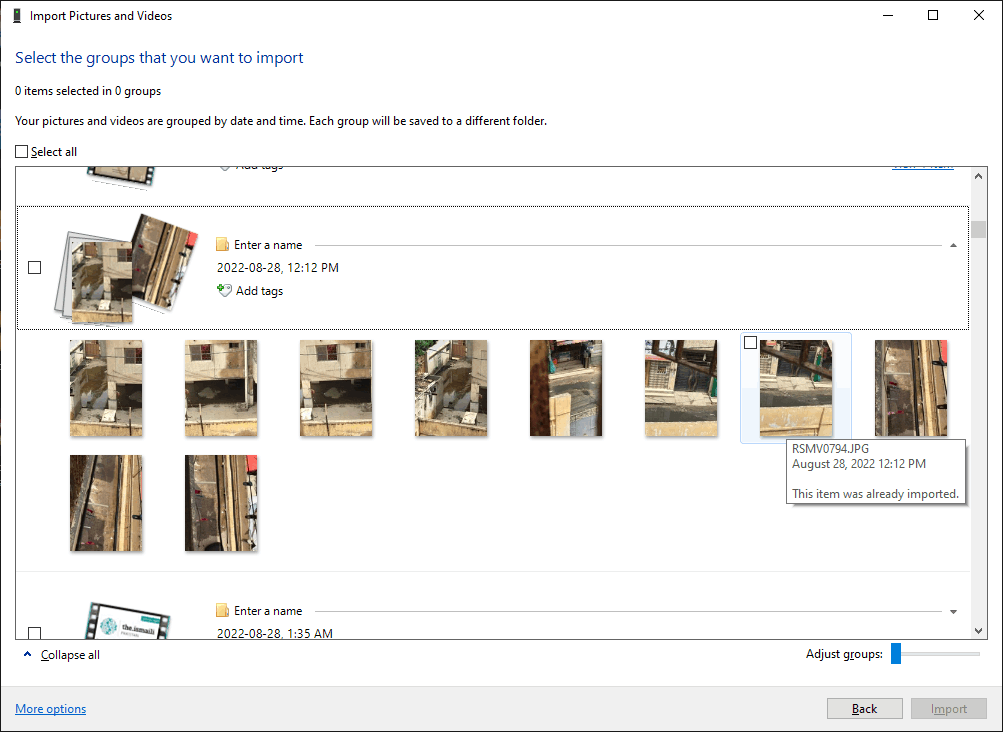Select last thumbnail in top row
Screen dimensions: 1003x732
point(911,388)
